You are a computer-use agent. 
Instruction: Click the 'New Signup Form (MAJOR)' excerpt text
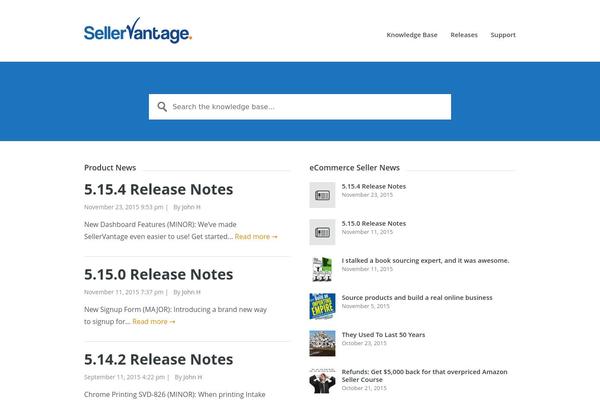click(x=175, y=315)
